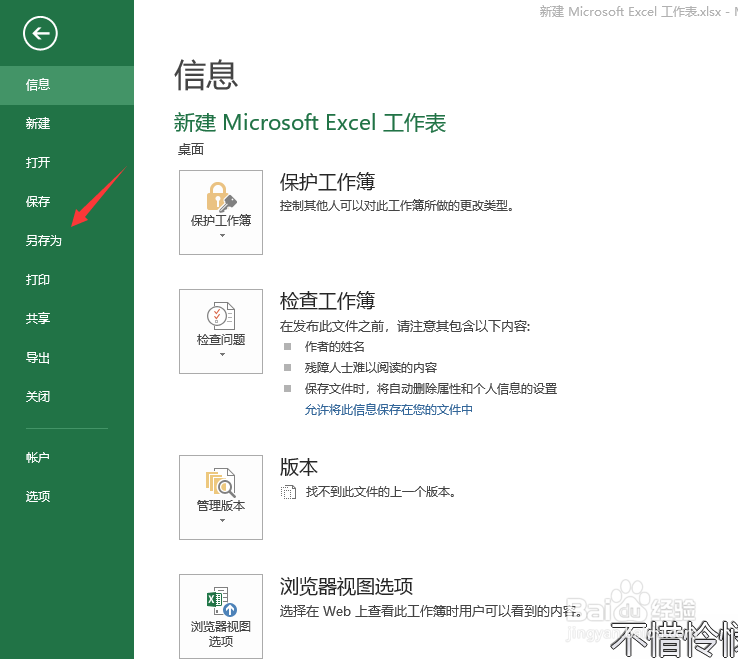Click the 浏览器视图选项 section heading
Viewport: 738px width, 659px height.
click(346, 587)
